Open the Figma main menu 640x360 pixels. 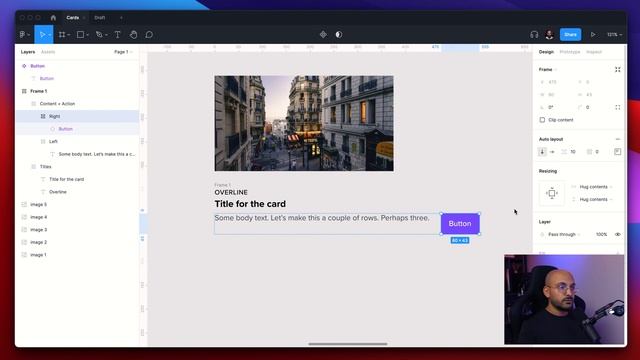point(23,35)
